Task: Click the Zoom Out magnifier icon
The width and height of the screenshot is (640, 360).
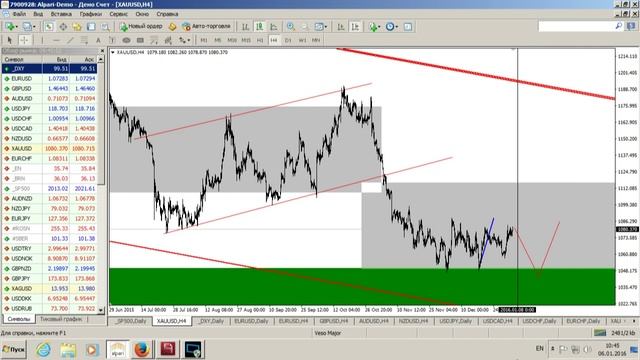Action: pos(304,27)
